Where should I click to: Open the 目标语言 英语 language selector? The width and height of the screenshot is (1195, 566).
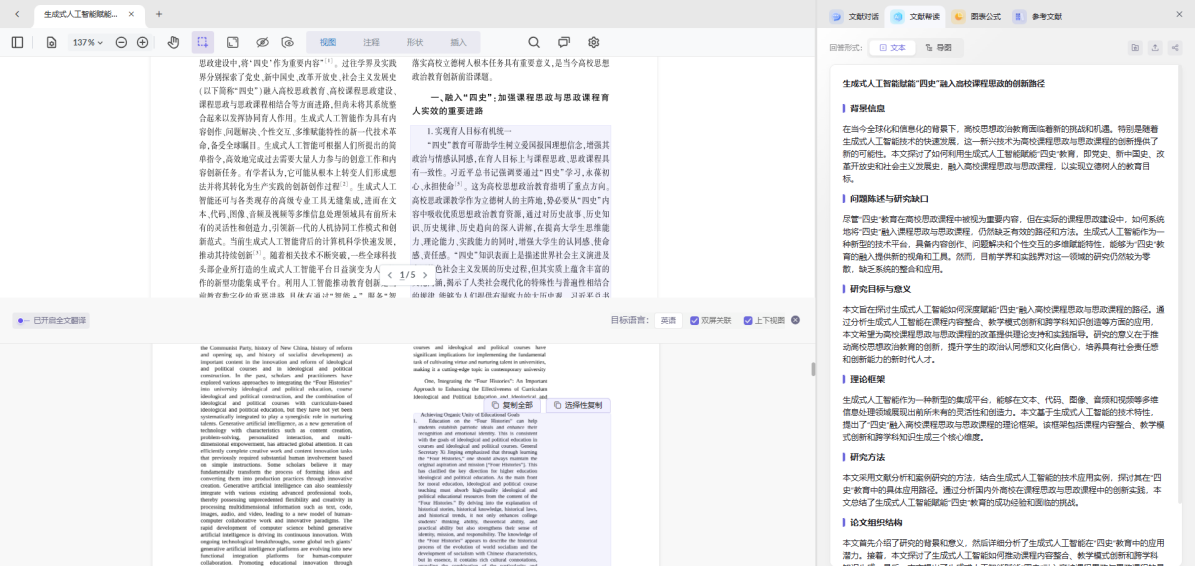tap(667, 320)
